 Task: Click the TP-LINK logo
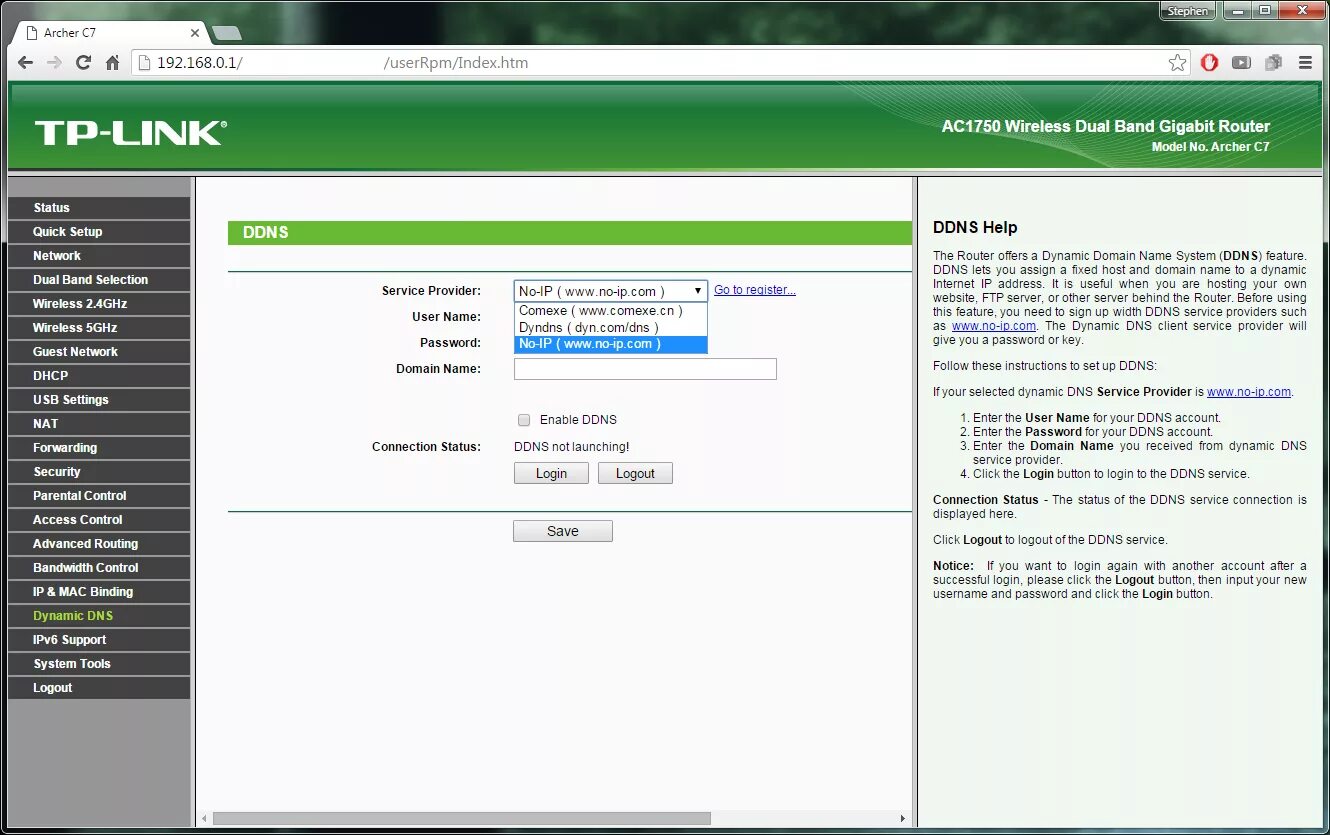[x=131, y=133]
